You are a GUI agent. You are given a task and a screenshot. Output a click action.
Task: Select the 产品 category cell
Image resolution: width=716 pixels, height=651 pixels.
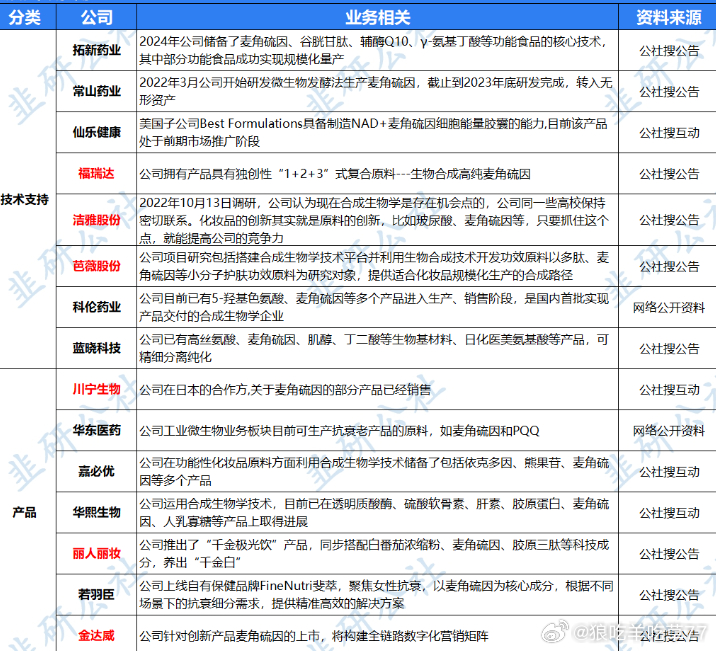coord(25,512)
